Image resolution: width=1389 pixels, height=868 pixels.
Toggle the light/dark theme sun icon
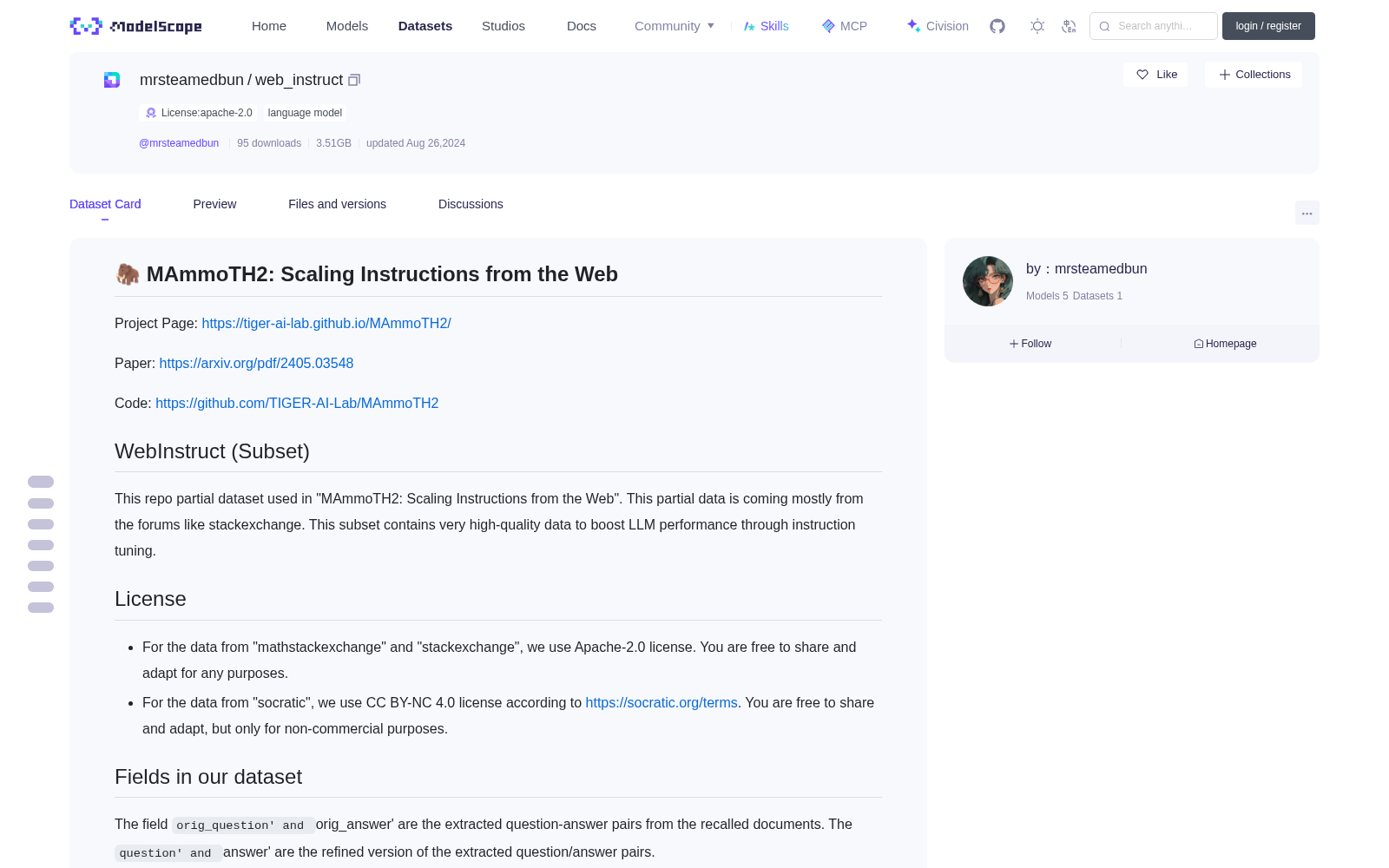tap(1037, 26)
